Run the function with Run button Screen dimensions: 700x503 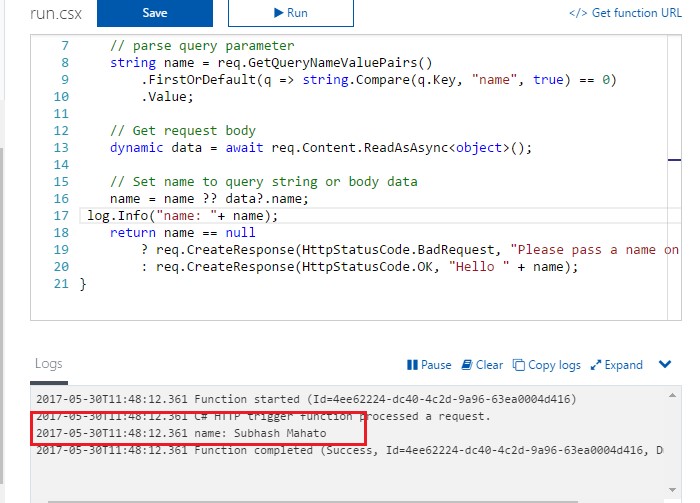click(291, 13)
